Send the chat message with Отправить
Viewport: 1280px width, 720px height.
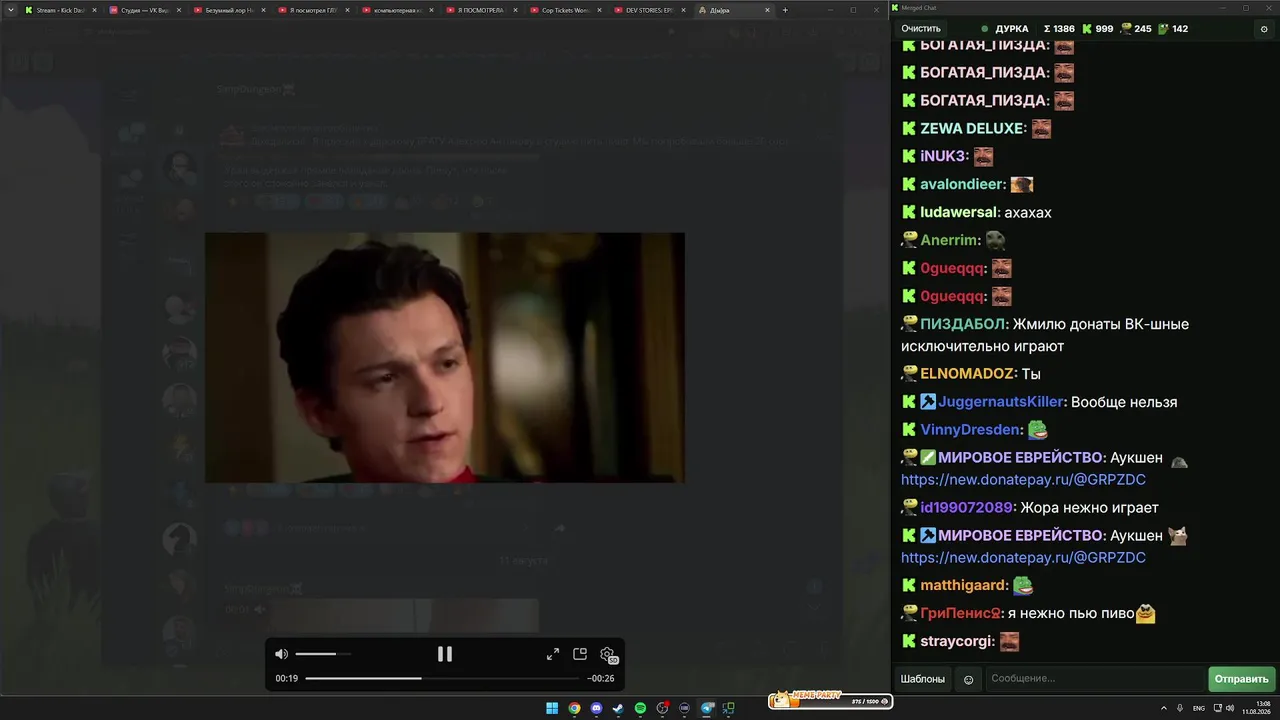pos(1241,679)
